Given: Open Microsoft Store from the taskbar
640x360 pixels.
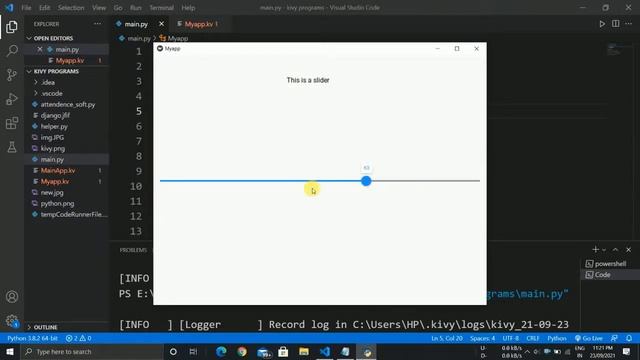Looking at the screenshot, I should tap(283, 351).
